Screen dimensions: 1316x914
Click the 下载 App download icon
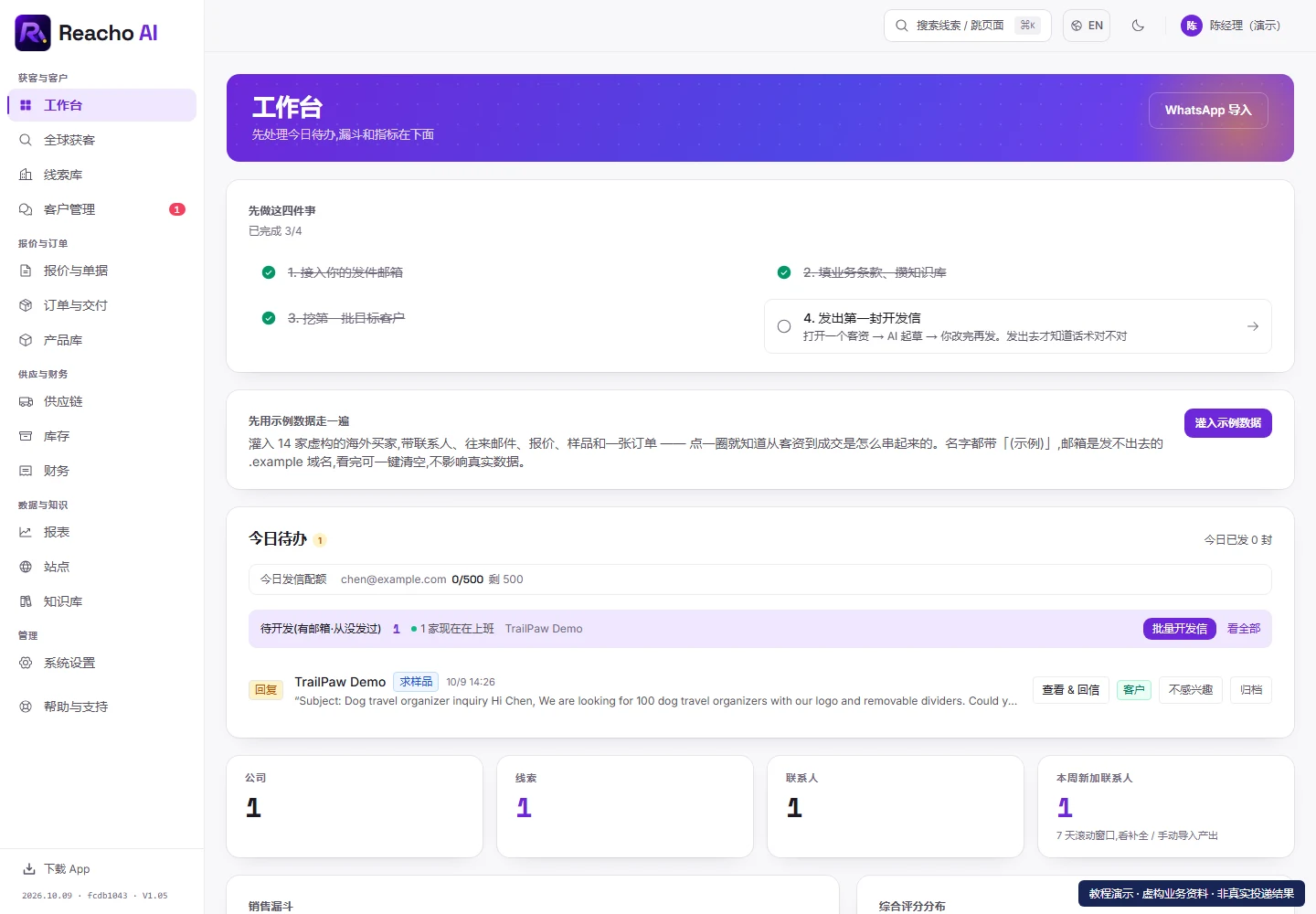29,869
